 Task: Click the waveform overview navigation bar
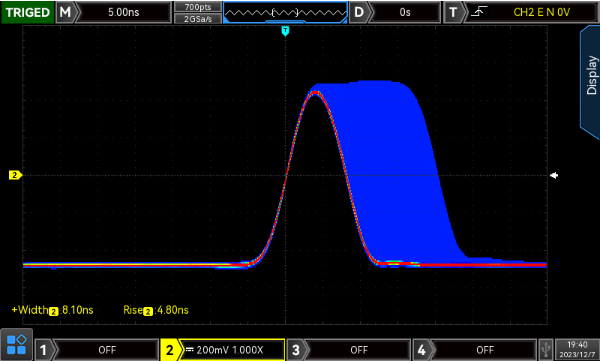[x=285, y=13]
